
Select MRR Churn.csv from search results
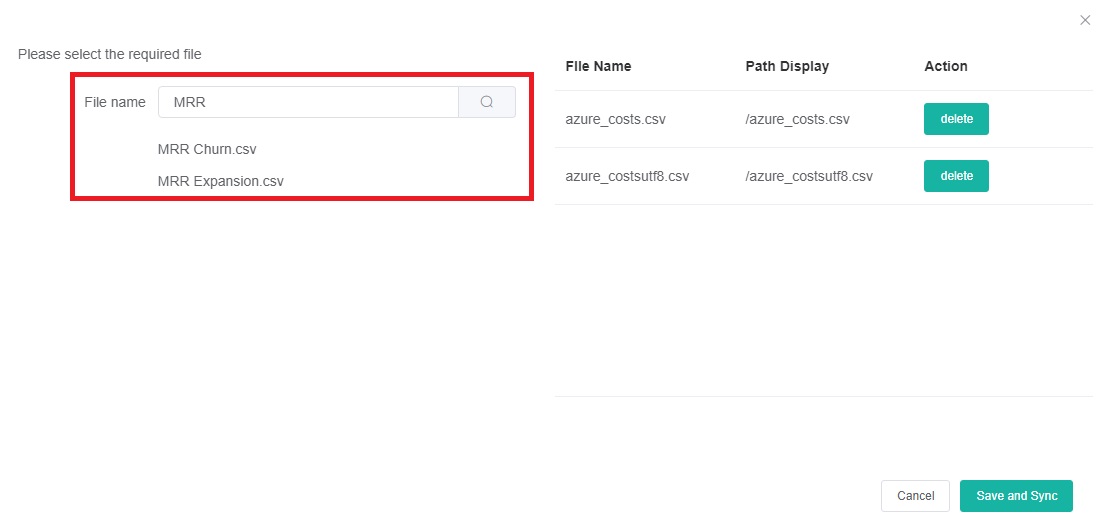coord(207,149)
